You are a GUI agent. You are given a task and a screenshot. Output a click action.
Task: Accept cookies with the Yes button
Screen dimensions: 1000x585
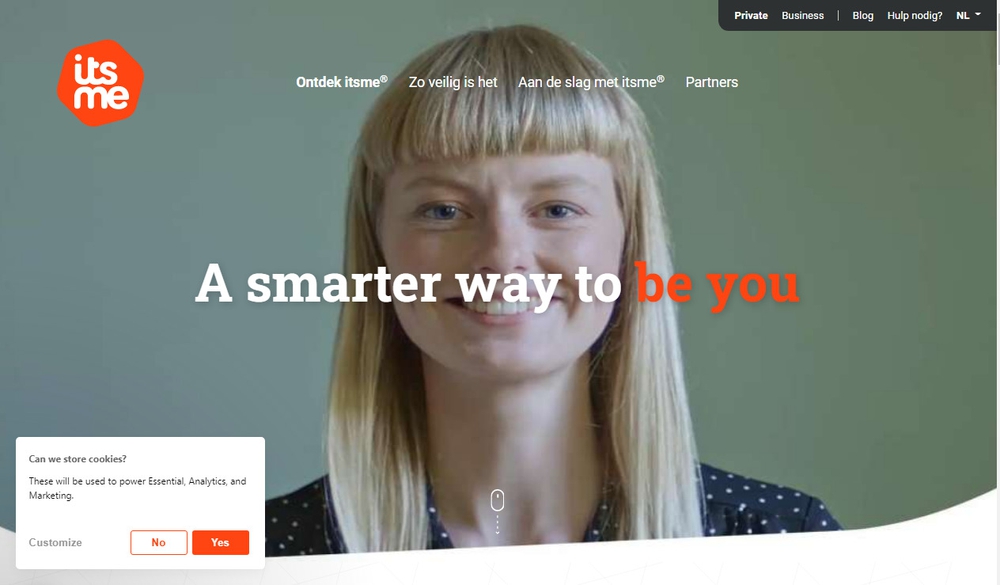[x=221, y=542]
